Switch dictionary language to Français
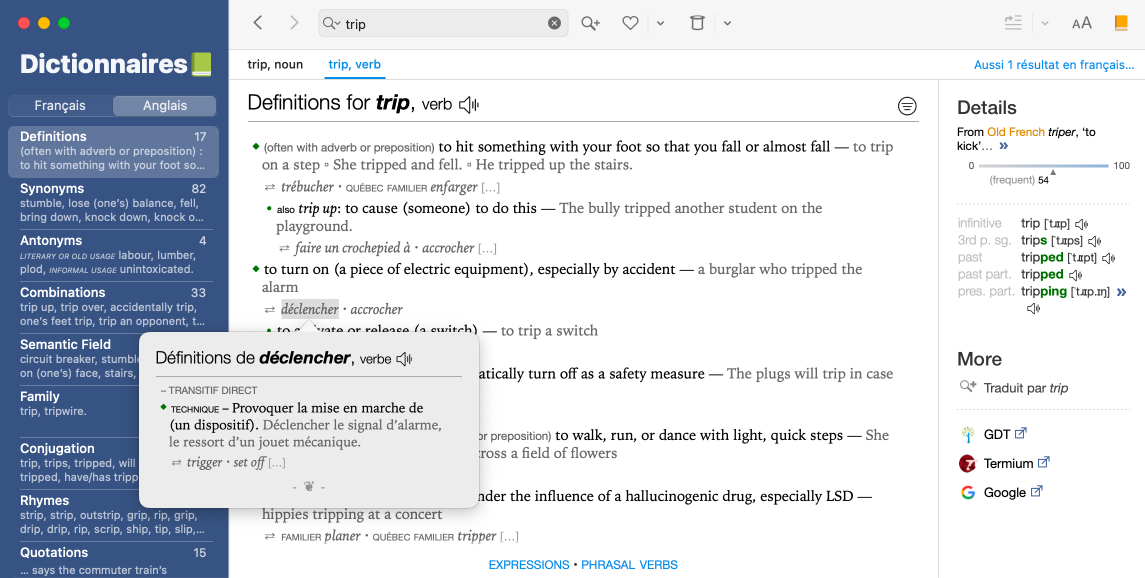 [x=60, y=105]
